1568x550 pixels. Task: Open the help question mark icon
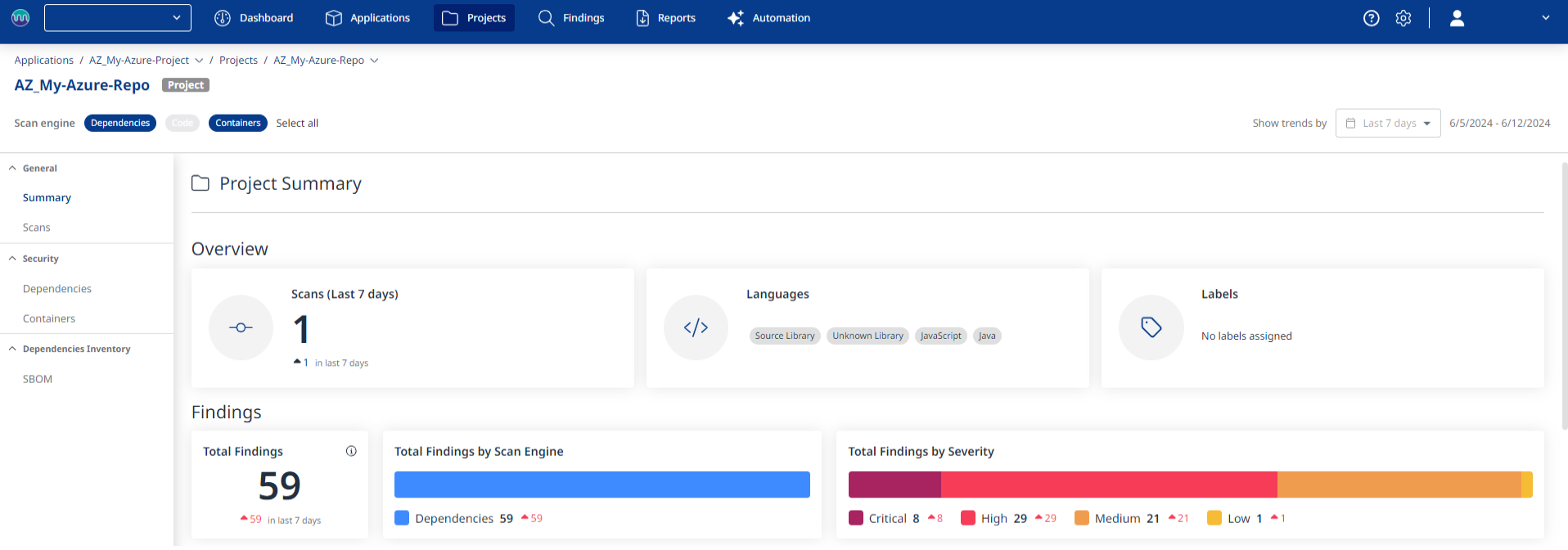point(1371,18)
